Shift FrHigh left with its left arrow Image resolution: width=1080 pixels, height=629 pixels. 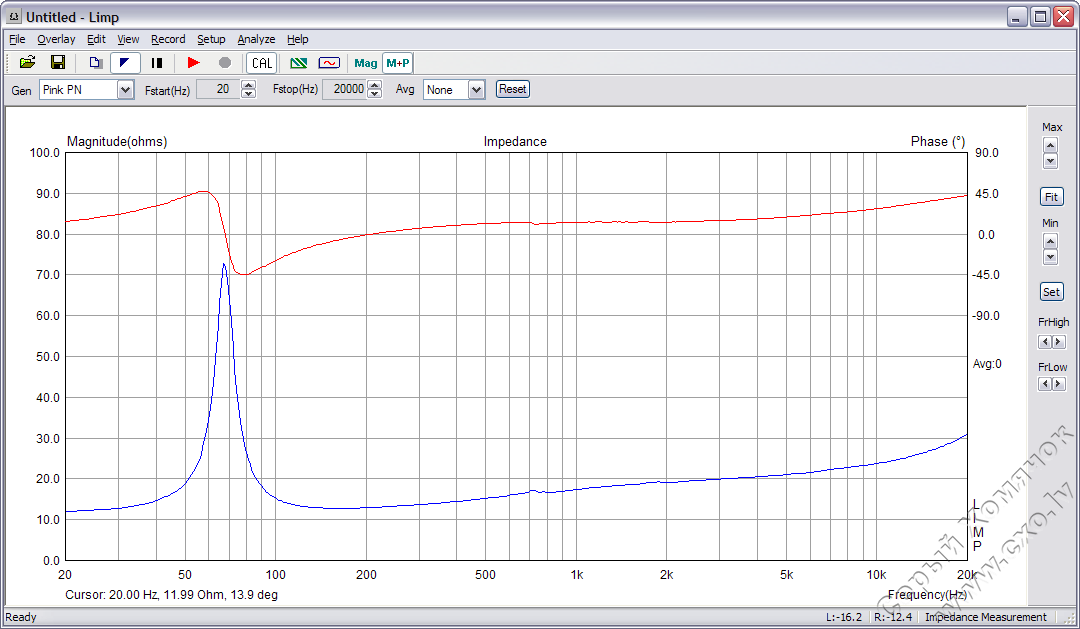[1045, 342]
